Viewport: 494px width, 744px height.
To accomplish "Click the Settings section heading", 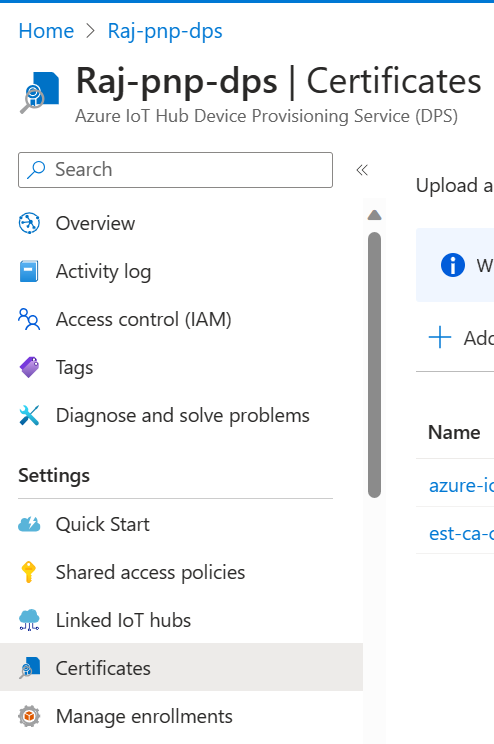I will (54, 475).
